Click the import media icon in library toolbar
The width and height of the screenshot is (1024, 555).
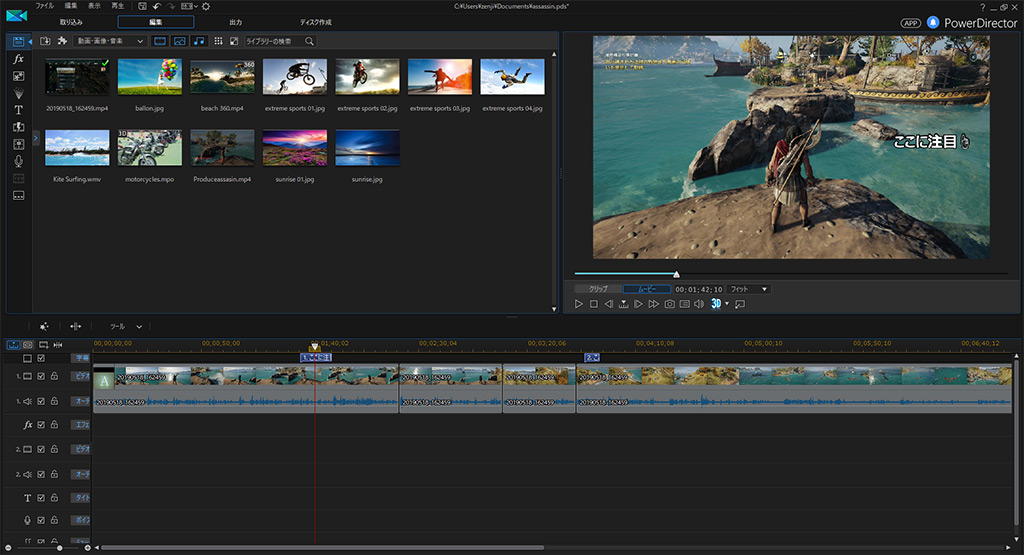(x=46, y=41)
